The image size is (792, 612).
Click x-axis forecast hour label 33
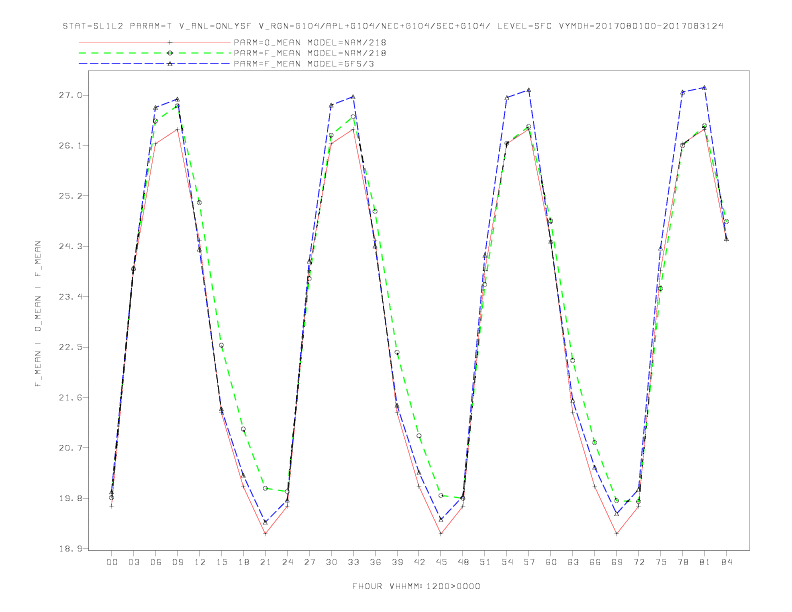[x=353, y=562]
